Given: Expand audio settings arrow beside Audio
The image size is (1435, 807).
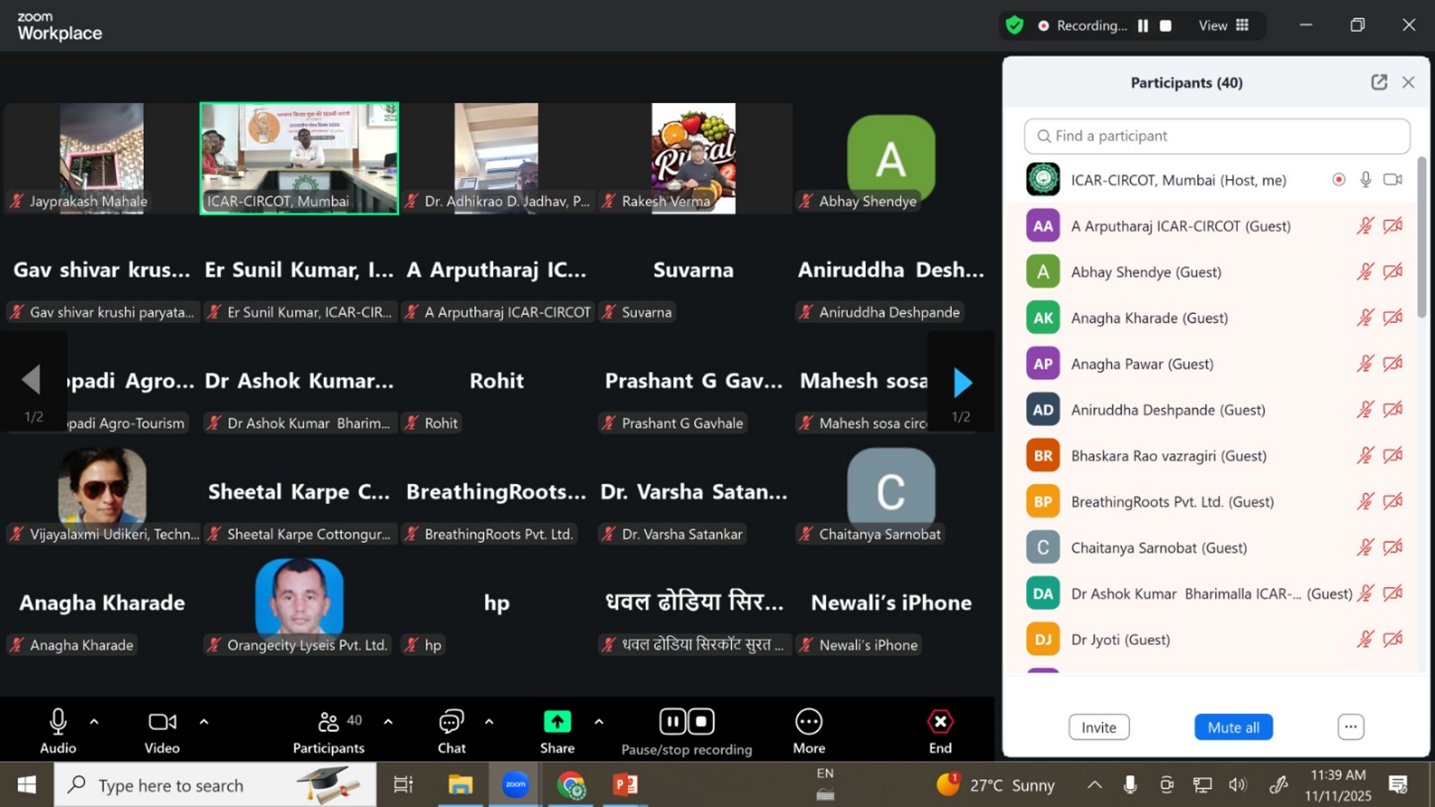Looking at the screenshot, I should (x=94, y=722).
